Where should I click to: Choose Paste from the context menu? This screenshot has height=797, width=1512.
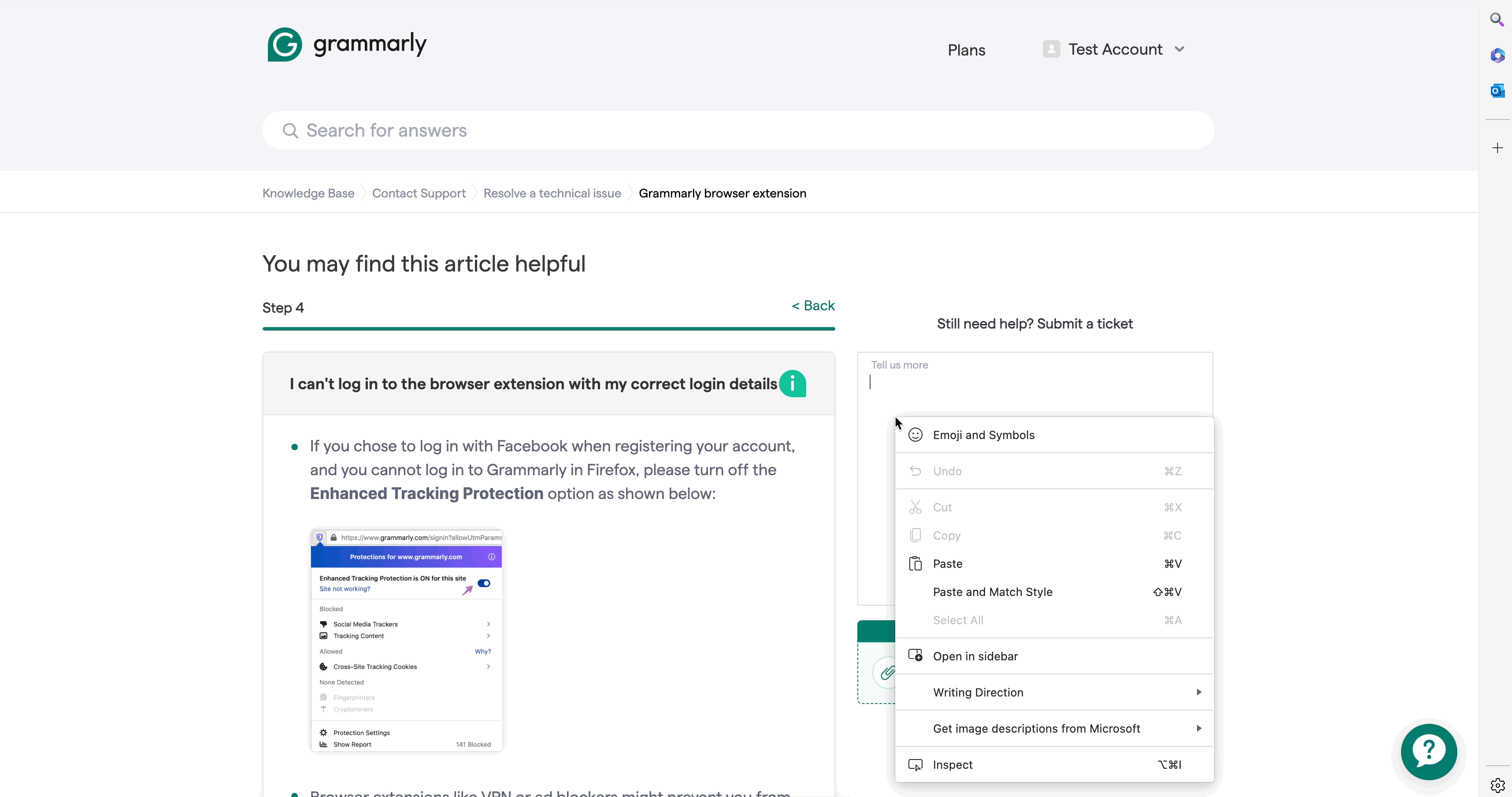pyautogui.click(x=1054, y=564)
